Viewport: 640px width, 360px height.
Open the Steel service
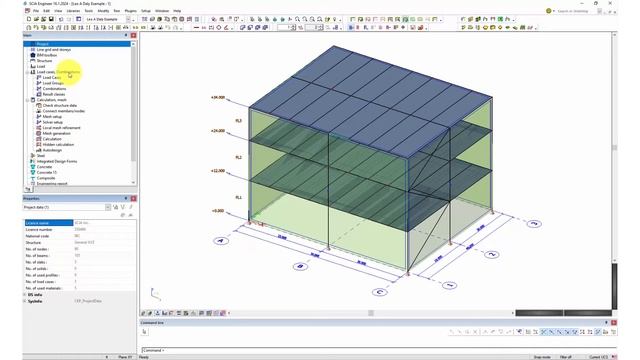(40, 156)
